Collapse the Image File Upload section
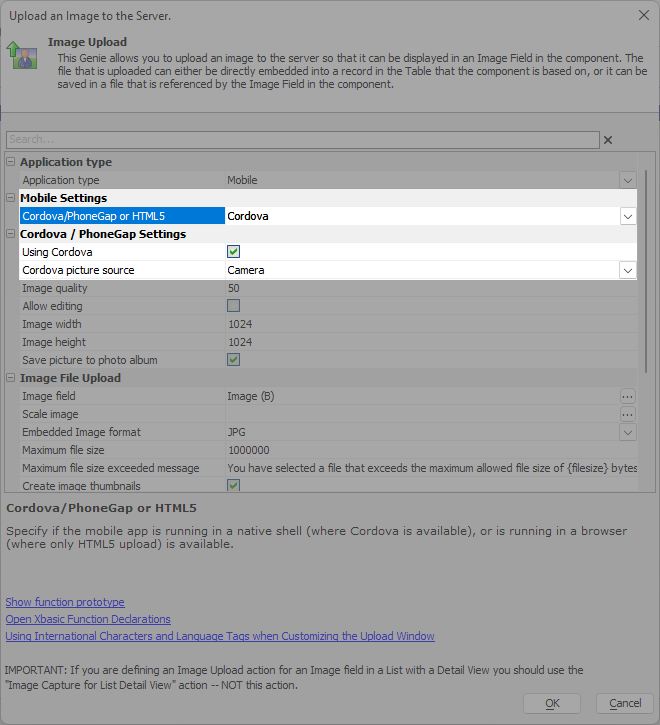 [11, 378]
